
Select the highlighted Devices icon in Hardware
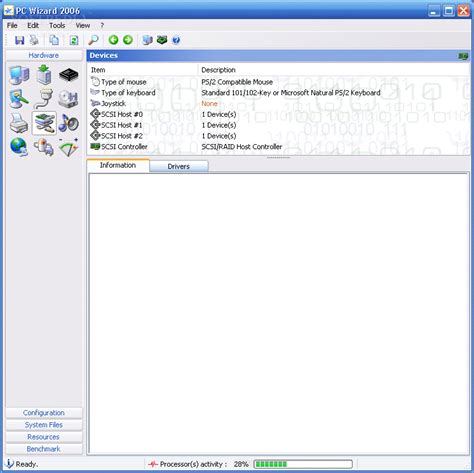click(44, 123)
